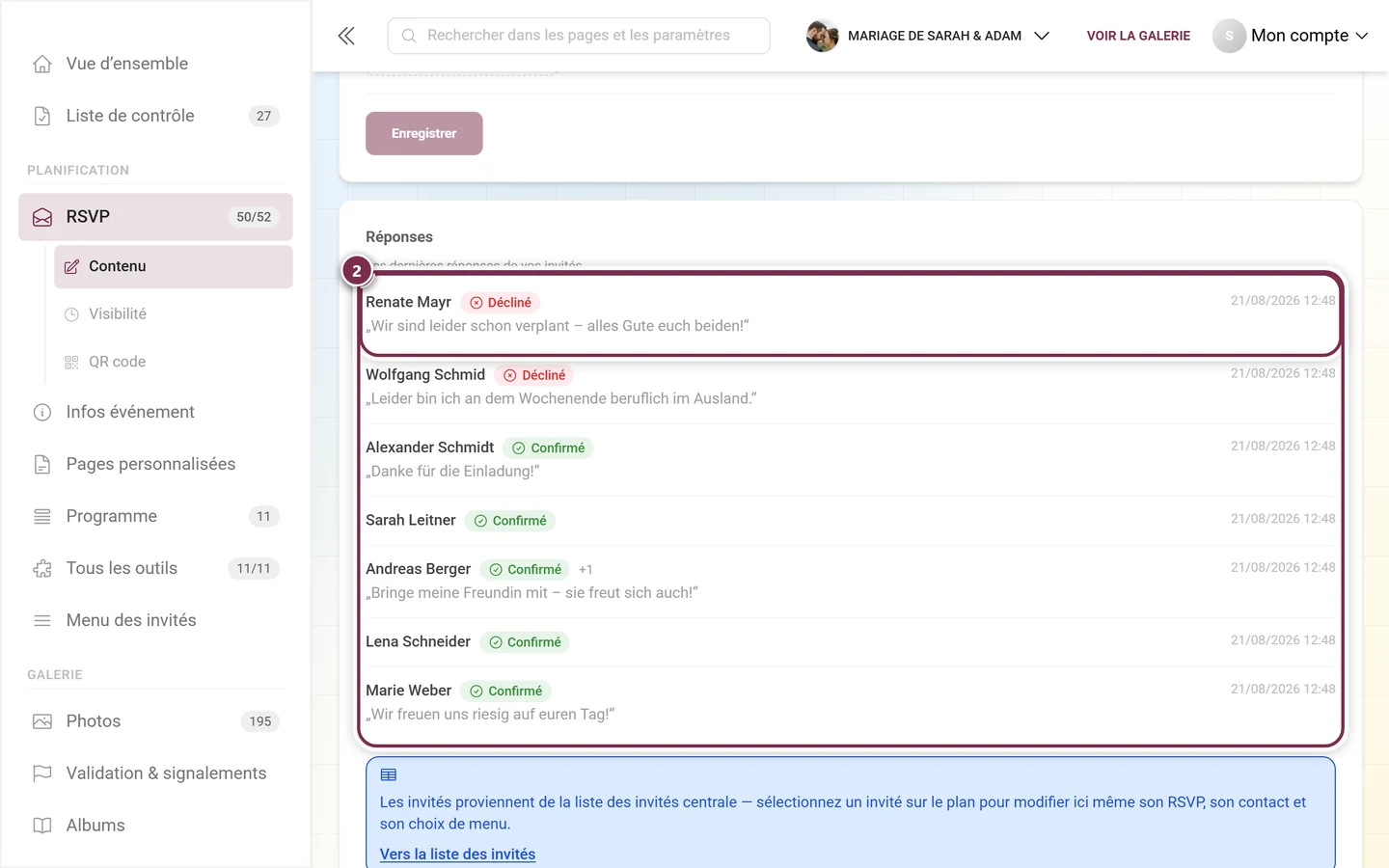The height and width of the screenshot is (868, 1389).
Task: Go to the Programme section
Action: coord(155,516)
